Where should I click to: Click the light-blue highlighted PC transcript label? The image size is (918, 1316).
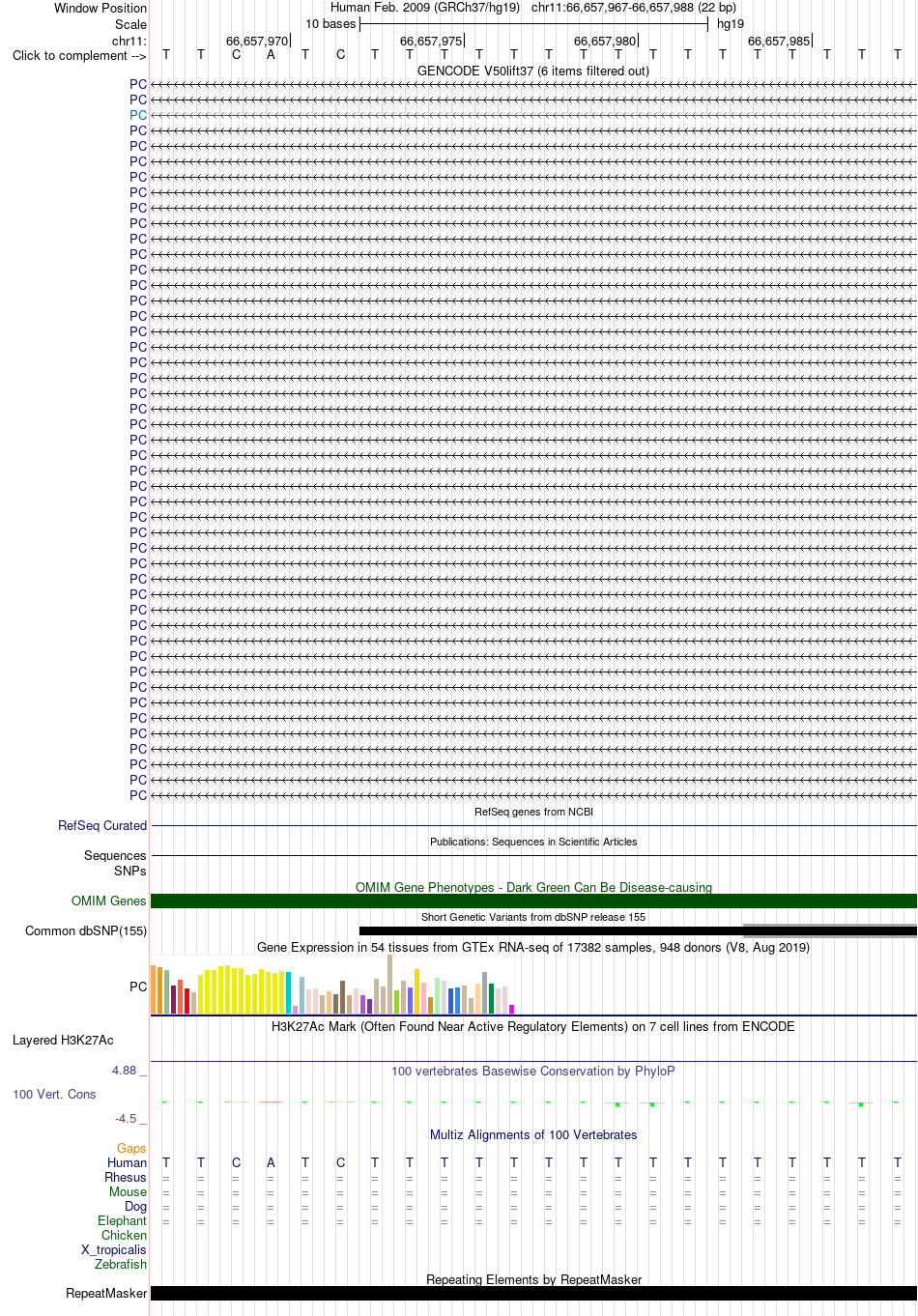[x=138, y=115]
